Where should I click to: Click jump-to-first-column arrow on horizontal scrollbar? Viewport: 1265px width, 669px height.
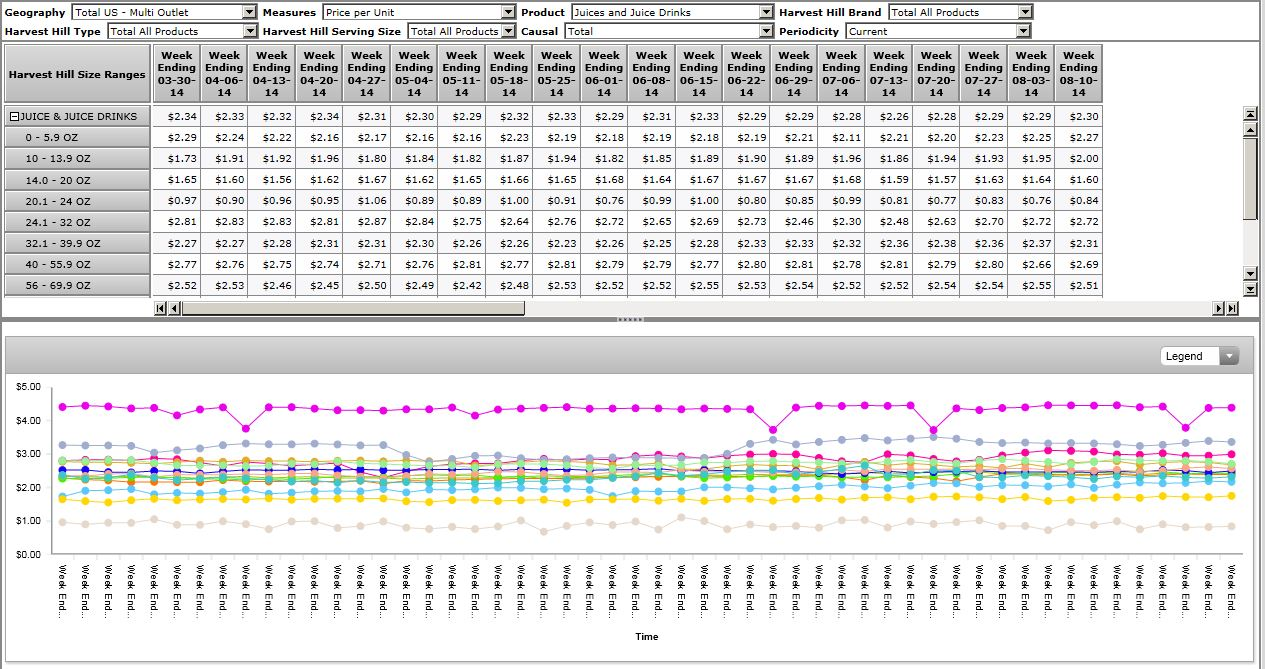[160, 308]
